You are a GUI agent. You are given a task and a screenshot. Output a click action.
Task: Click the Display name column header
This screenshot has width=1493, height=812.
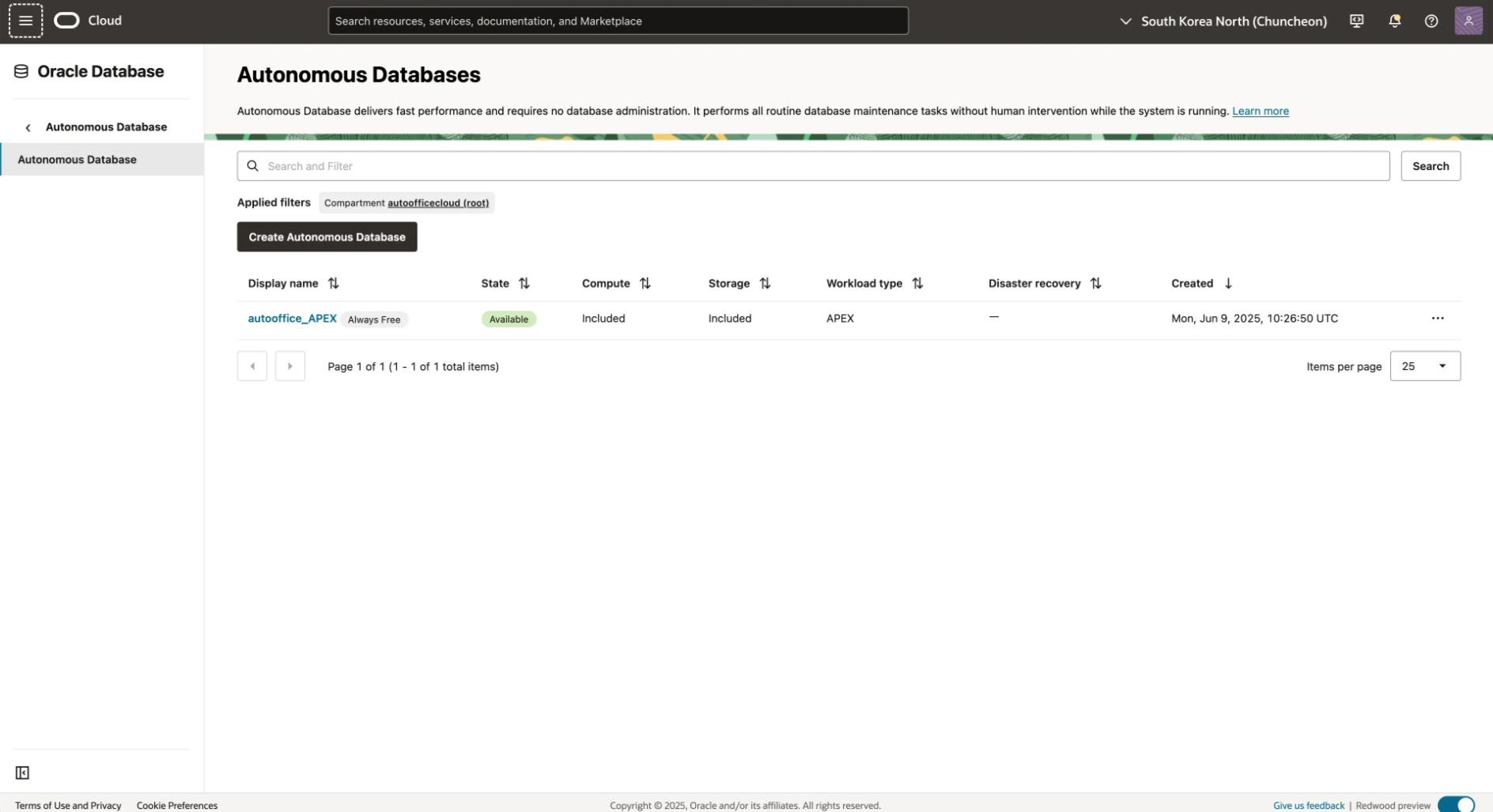pyautogui.click(x=283, y=283)
